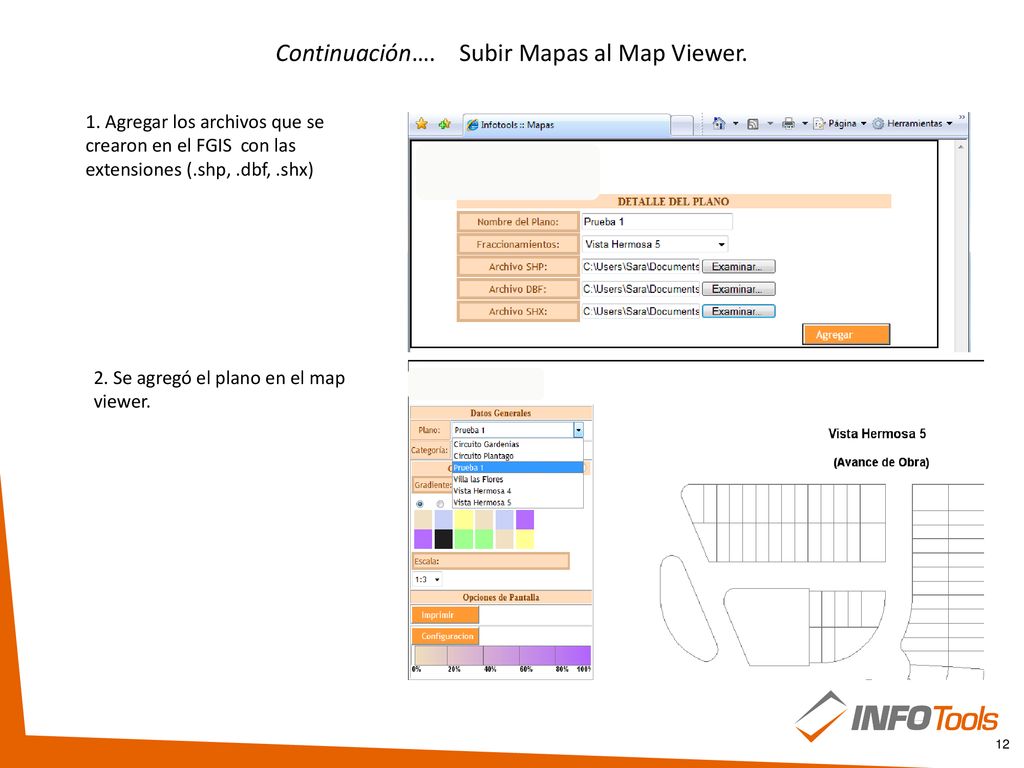Viewport: 1024px width, 768px height.
Task: Expand the arrow beside the feeds icon
Action: [770, 123]
